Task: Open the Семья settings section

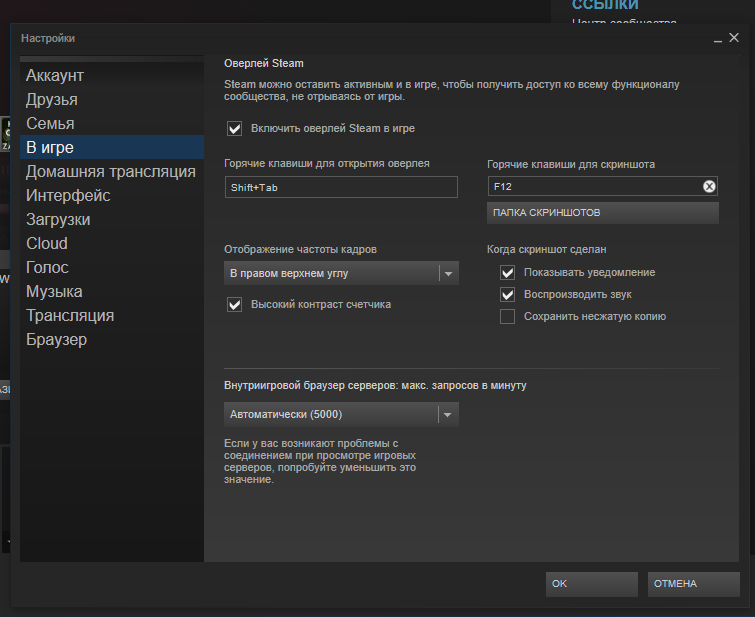Action: point(112,123)
